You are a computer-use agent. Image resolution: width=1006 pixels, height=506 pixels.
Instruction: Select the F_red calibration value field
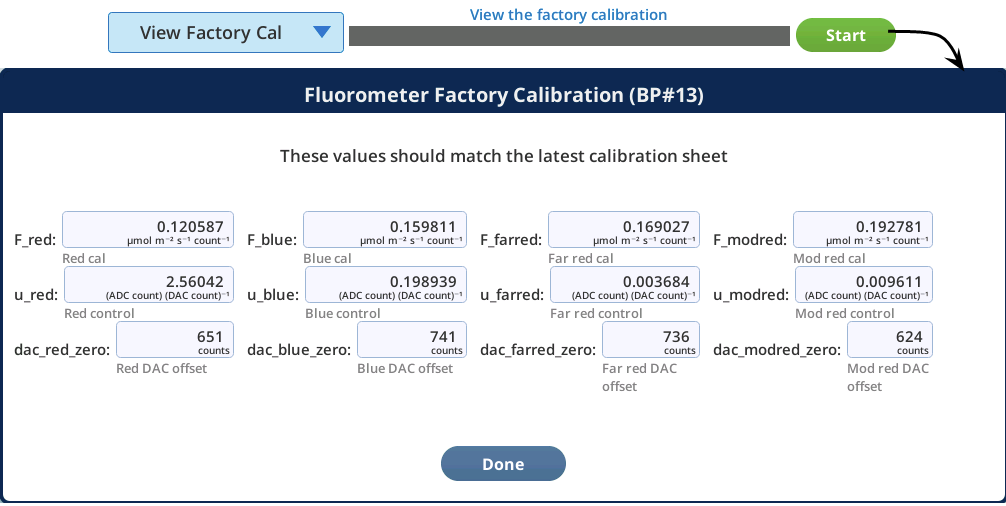(x=148, y=230)
